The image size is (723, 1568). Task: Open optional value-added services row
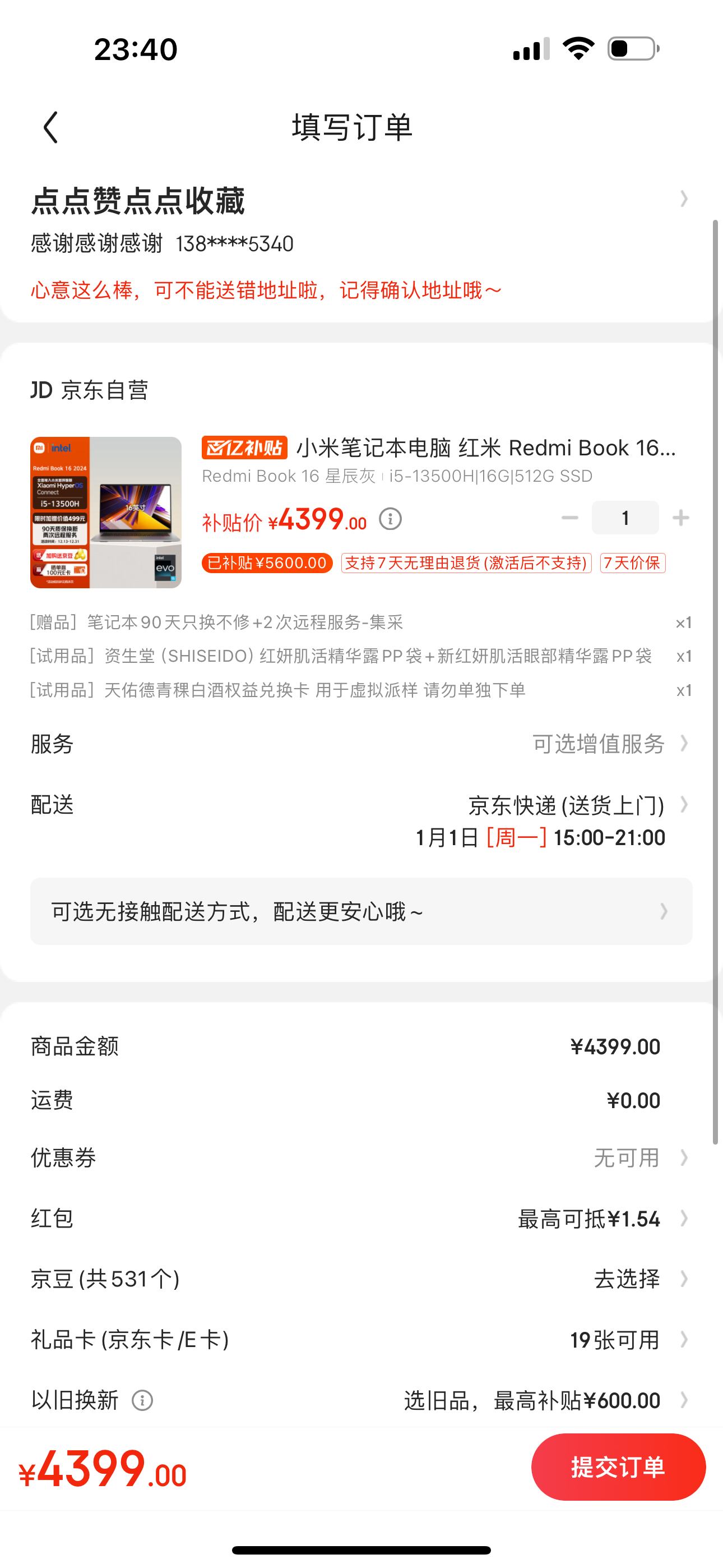point(361,744)
